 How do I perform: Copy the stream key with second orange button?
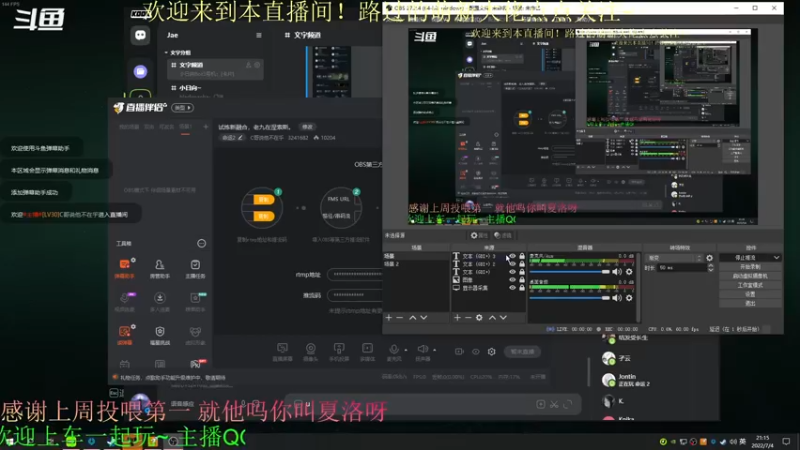(x=263, y=216)
